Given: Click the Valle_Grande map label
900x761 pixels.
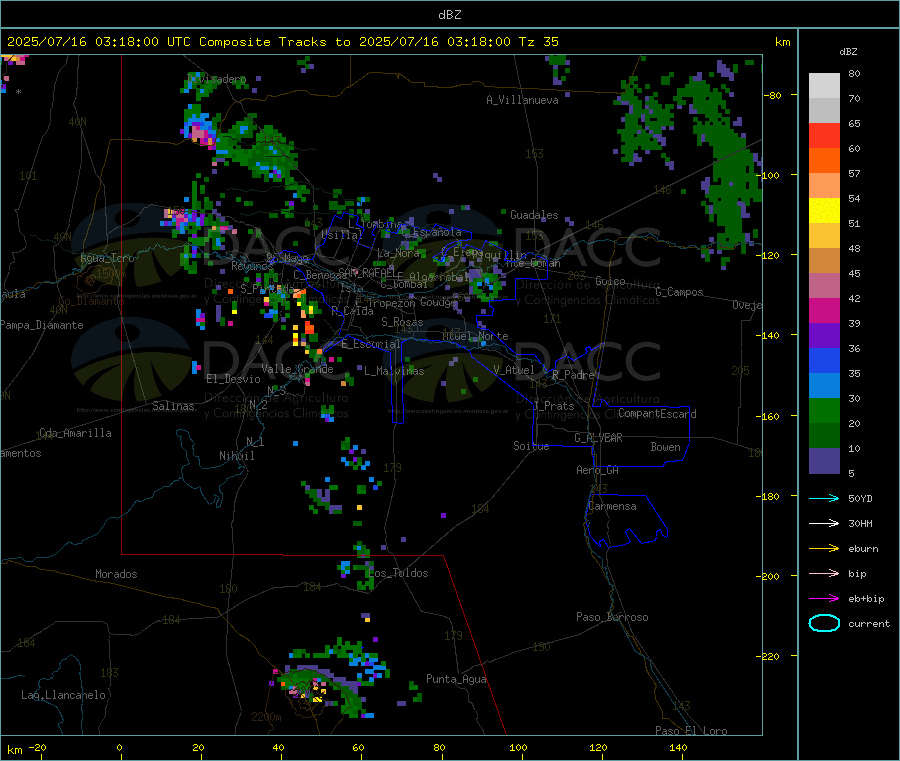Looking at the screenshot, I should pyautogui.click(x=297, y=369).
